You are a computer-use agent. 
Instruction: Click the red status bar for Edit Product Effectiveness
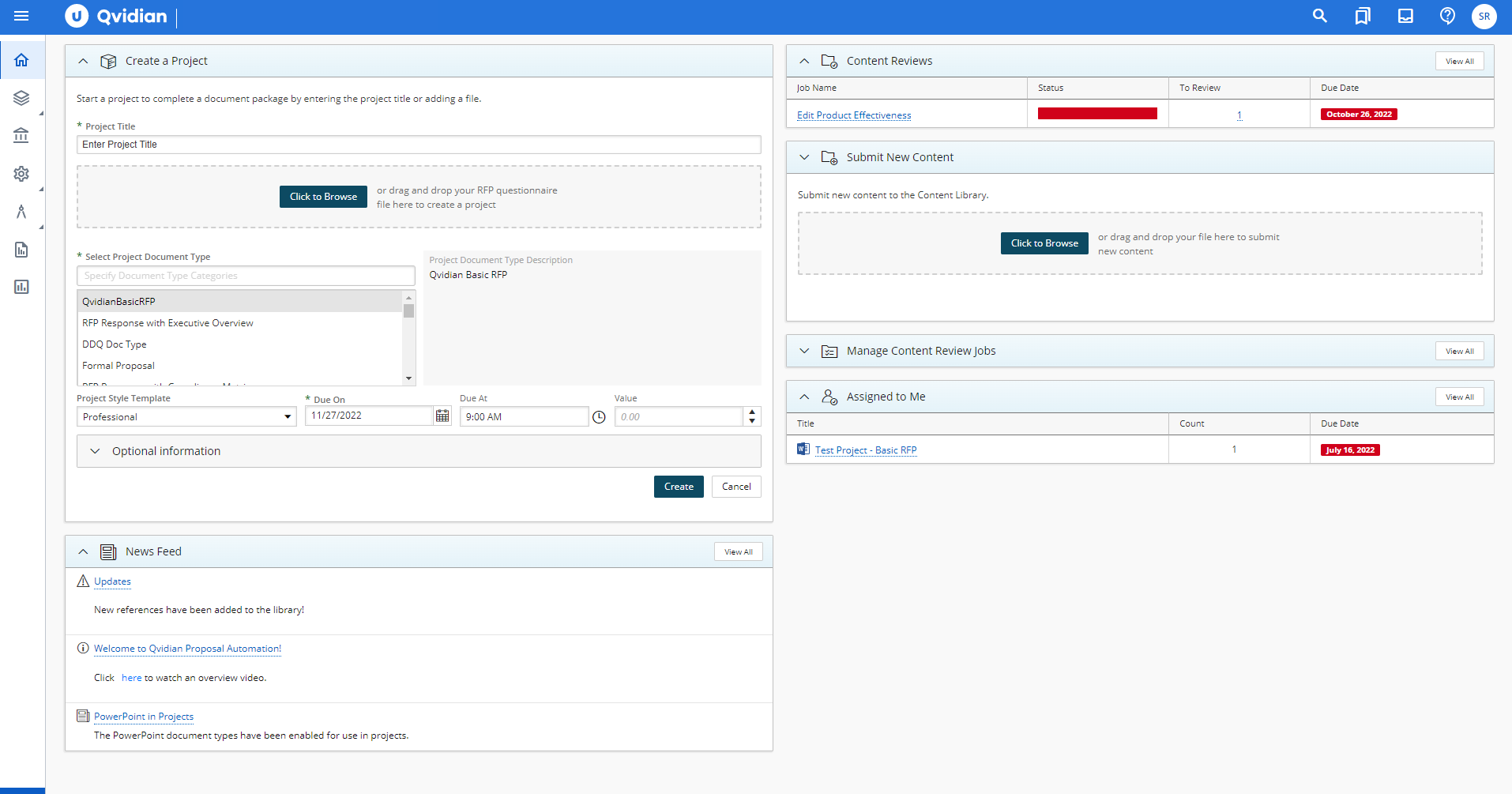pyautogui.click(x=1097, y=114)
